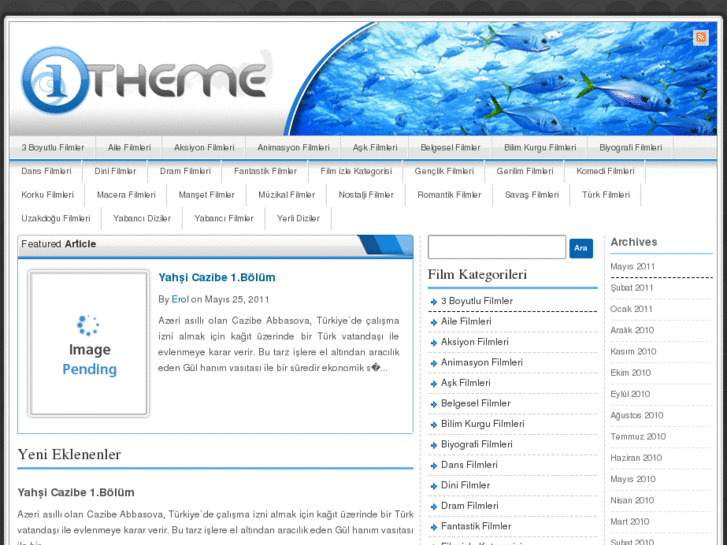Open featured Yahşi Cazibe 1.Bölüm title link

point(217,277)
